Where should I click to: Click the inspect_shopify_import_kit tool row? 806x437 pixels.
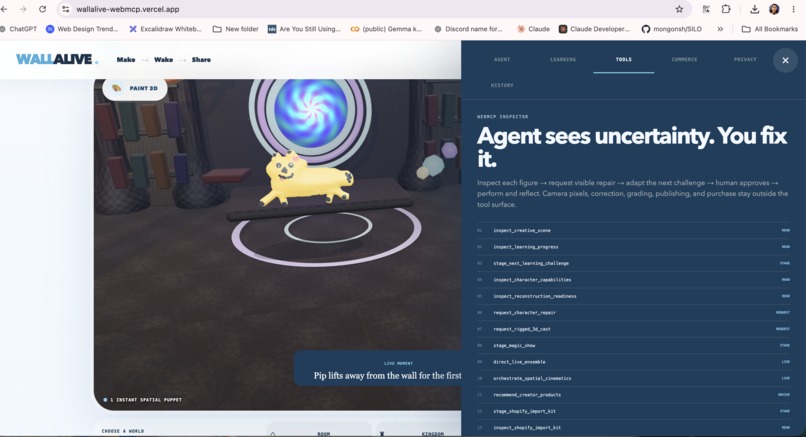tap(633, 428)
